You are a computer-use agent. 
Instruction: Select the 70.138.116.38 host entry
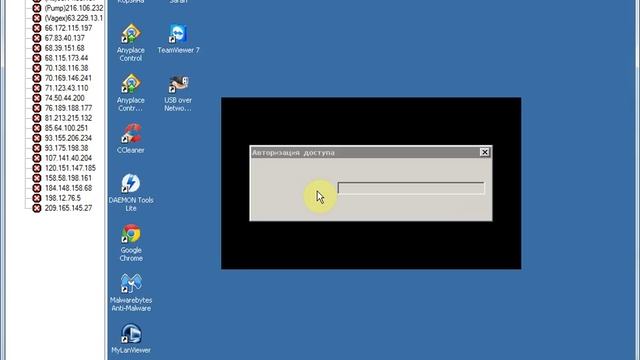(66, 68)
